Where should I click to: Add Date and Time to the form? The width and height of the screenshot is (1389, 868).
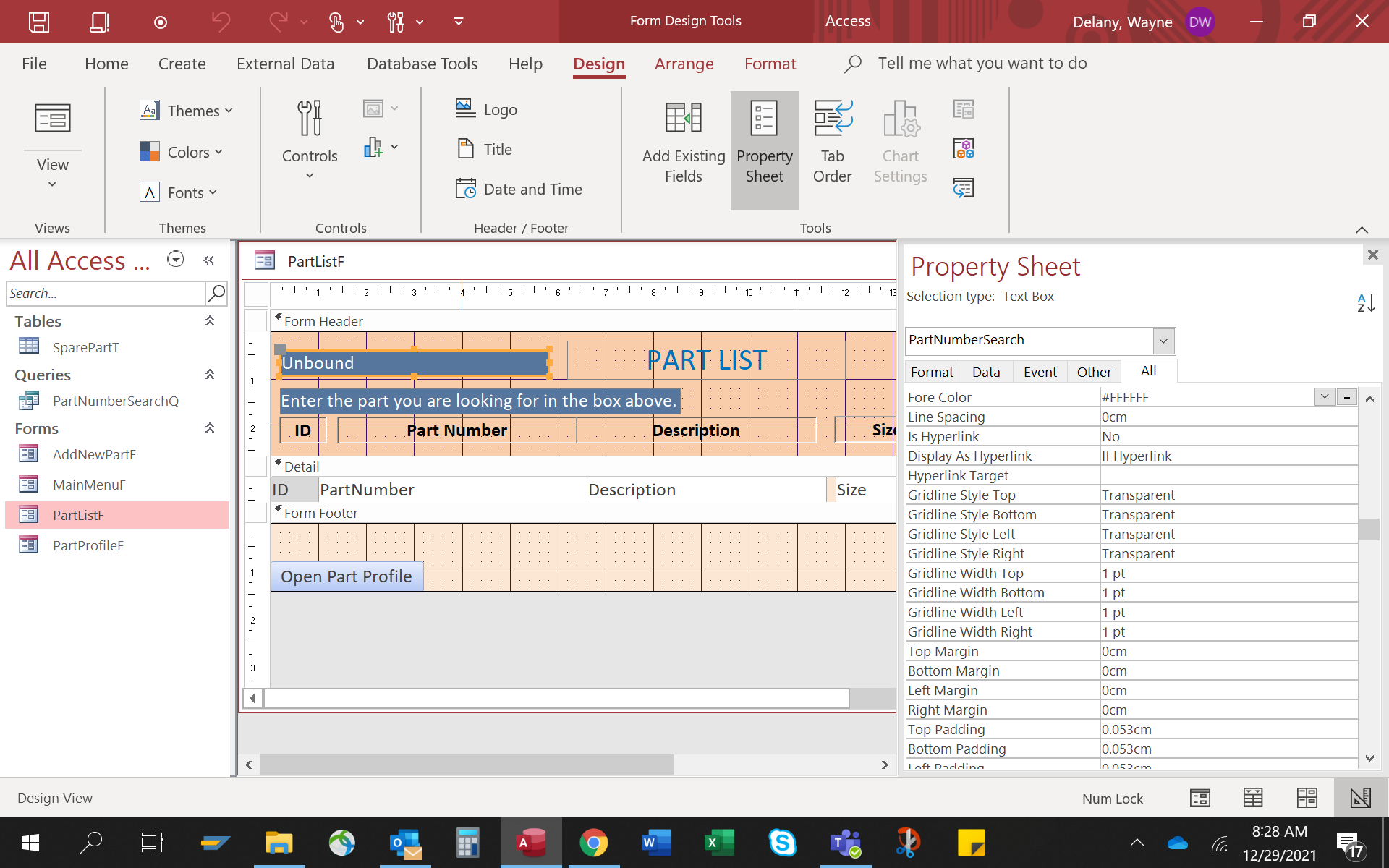[519, 188]
